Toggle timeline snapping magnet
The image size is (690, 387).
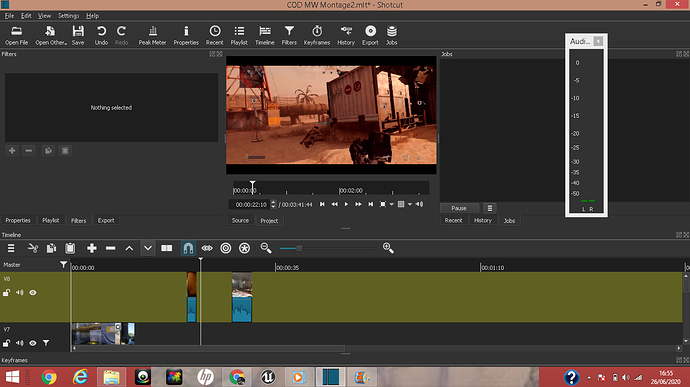coord(188,248)
